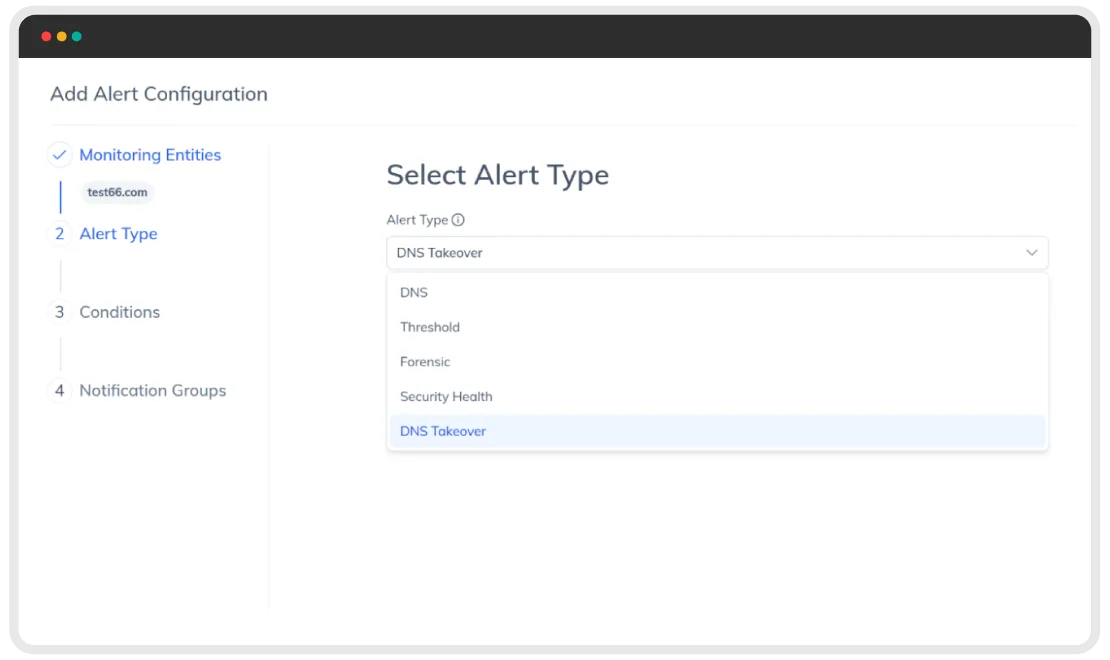Screen dimensions: 1110x660
Task: Click step number 4 circle
Action: [x=59, y=391]
